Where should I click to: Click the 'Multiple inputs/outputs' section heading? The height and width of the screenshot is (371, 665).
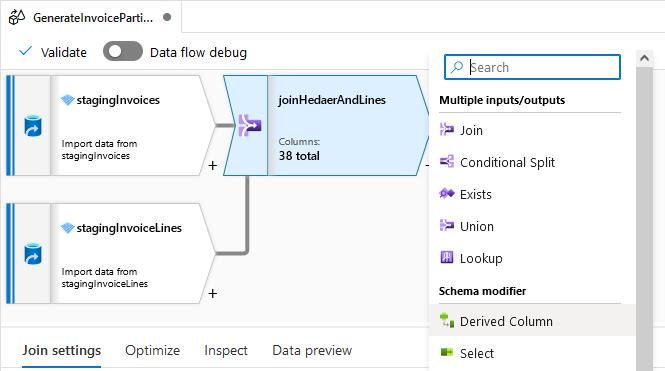[x=502, y=100]
